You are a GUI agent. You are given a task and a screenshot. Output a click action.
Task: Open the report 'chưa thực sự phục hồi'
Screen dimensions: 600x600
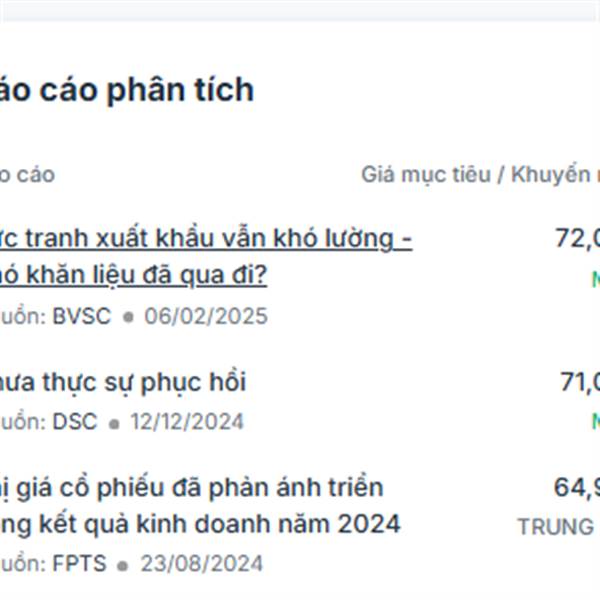click(123, 382)
